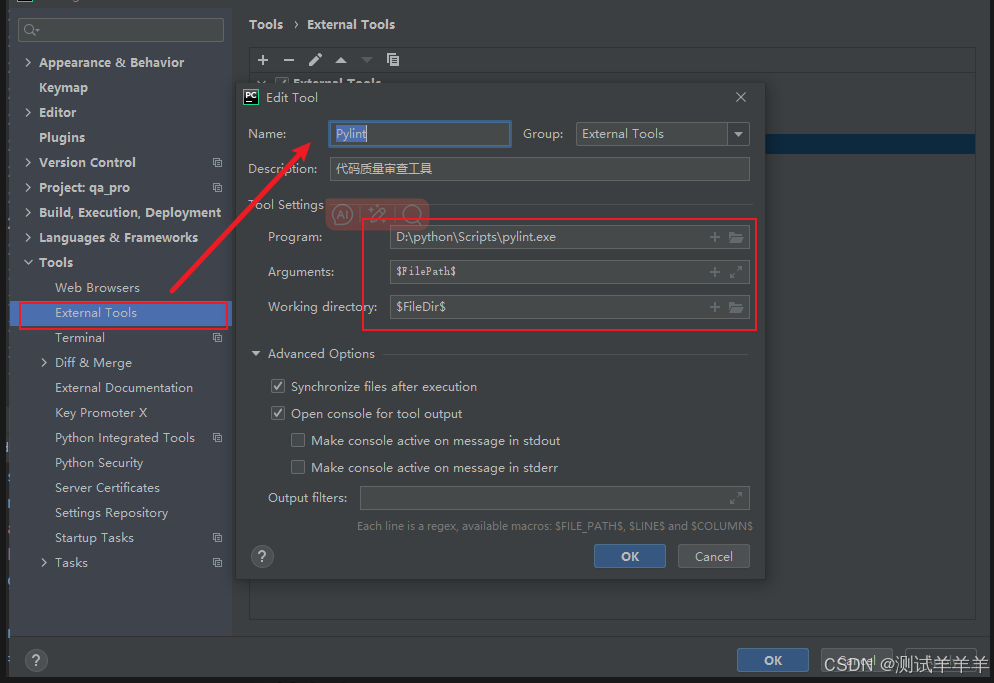
Task: Click magic wand icon in floating overlay
Action: 377,214
